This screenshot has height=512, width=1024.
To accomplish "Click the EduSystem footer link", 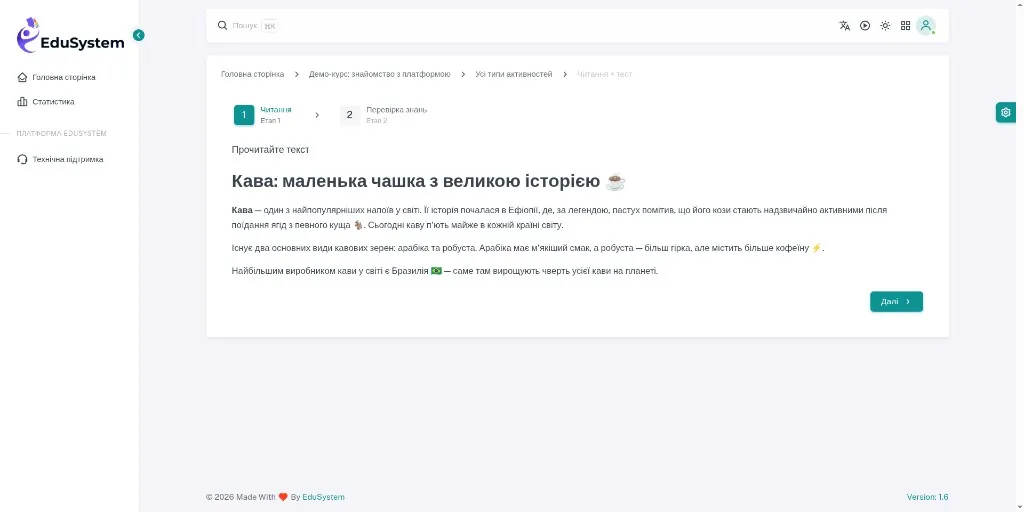I will coord(323,497).
